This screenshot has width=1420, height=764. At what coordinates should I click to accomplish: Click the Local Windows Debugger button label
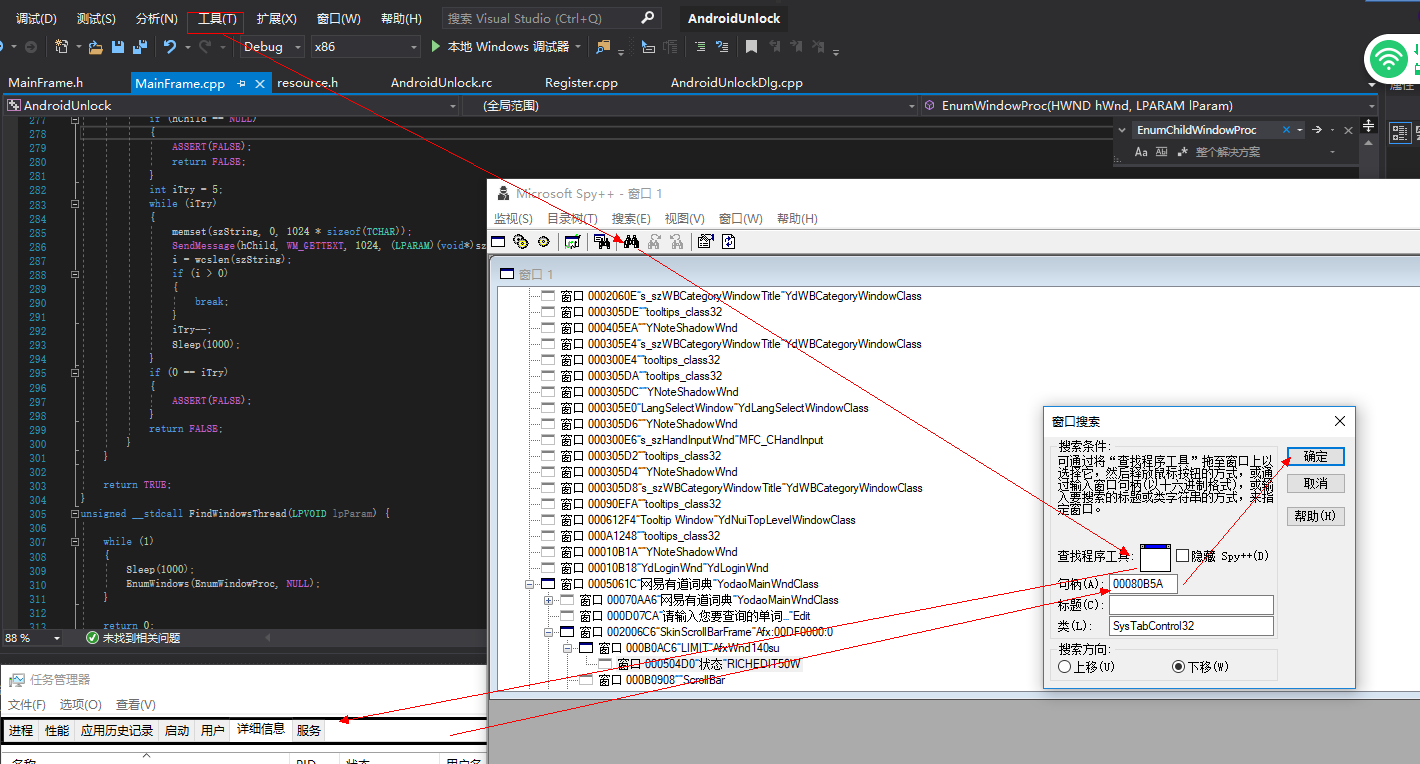[x=508, y=46]
